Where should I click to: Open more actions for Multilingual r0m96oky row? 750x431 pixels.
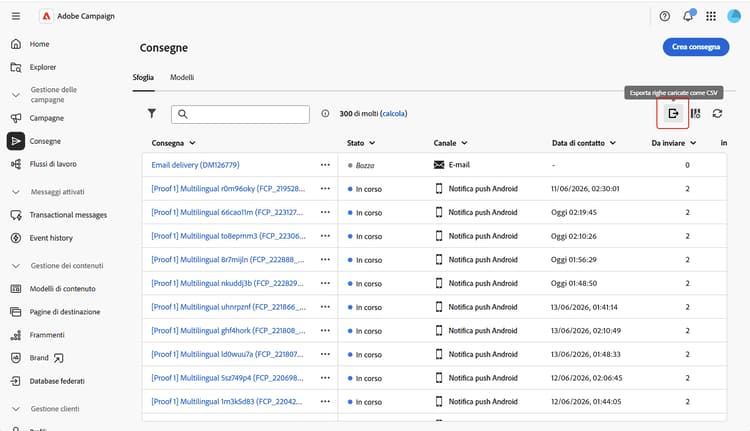(325, 188)
